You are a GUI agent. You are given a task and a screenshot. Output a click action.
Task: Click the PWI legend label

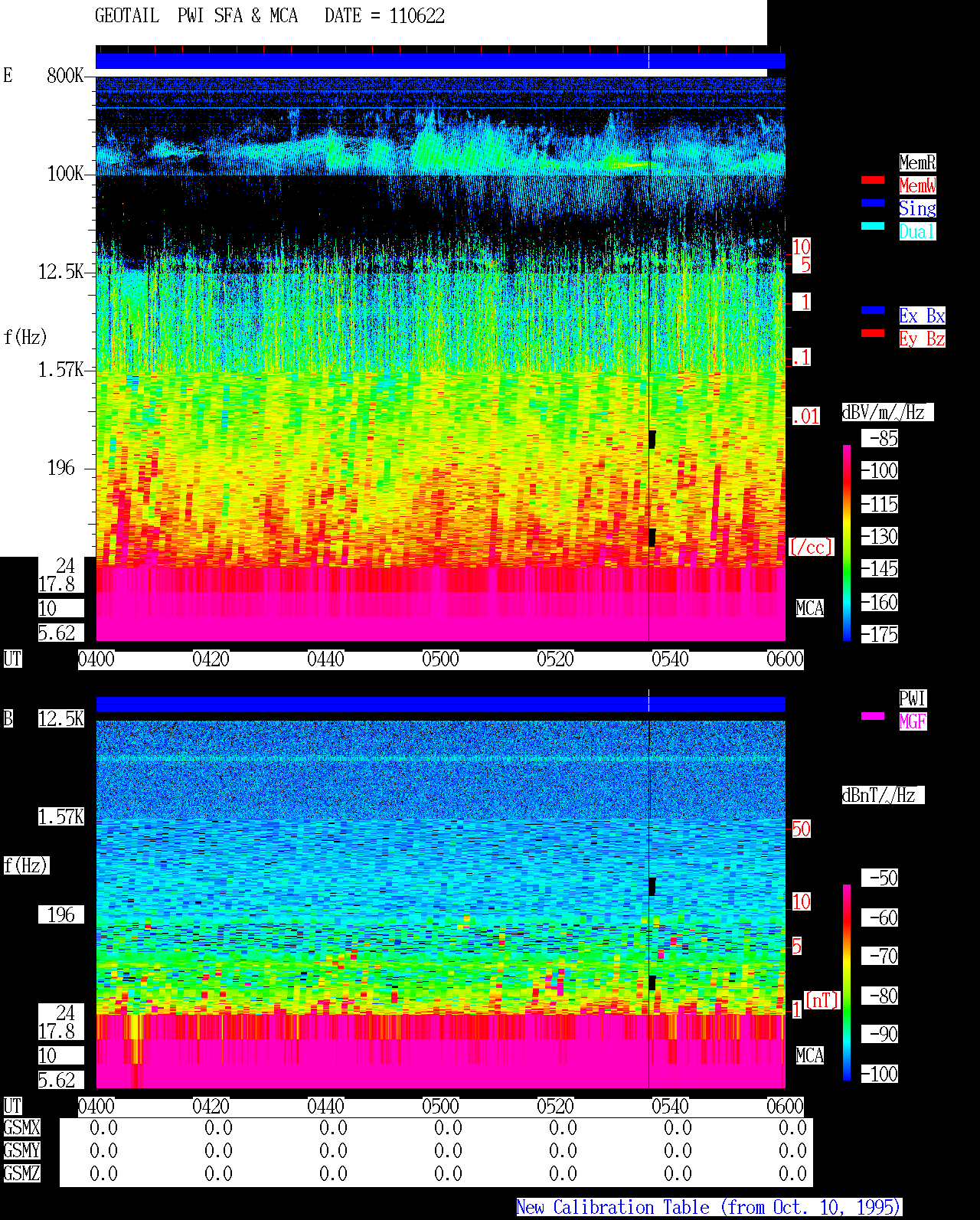tap(913, 698)
